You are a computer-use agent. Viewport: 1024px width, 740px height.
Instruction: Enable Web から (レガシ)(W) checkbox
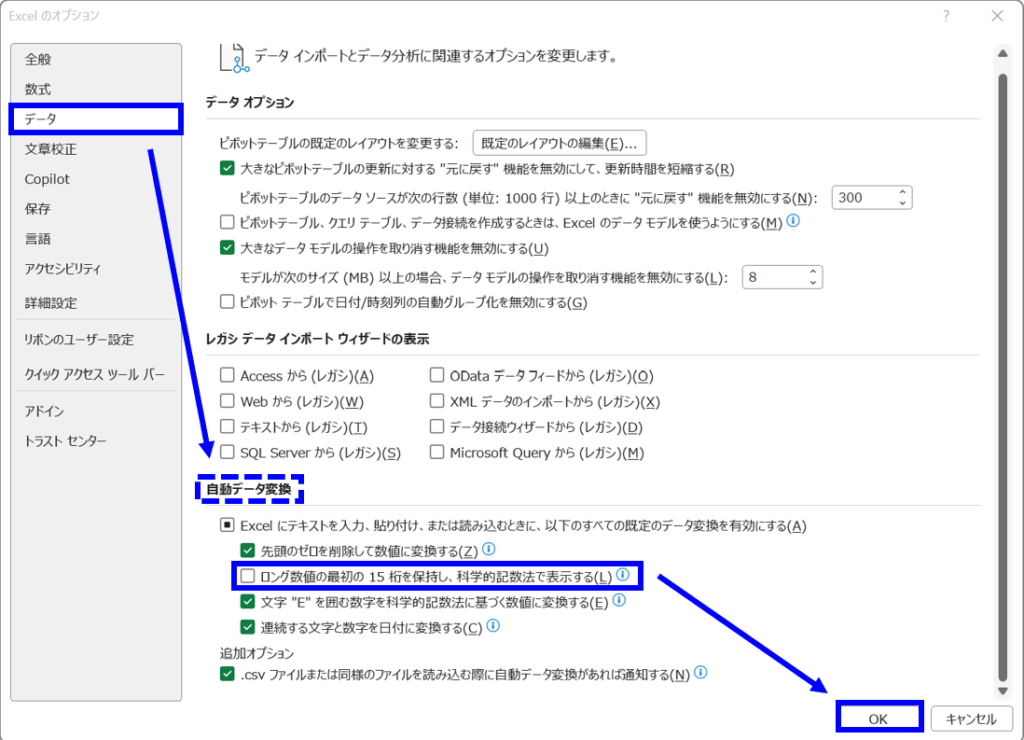coord(227,400)
